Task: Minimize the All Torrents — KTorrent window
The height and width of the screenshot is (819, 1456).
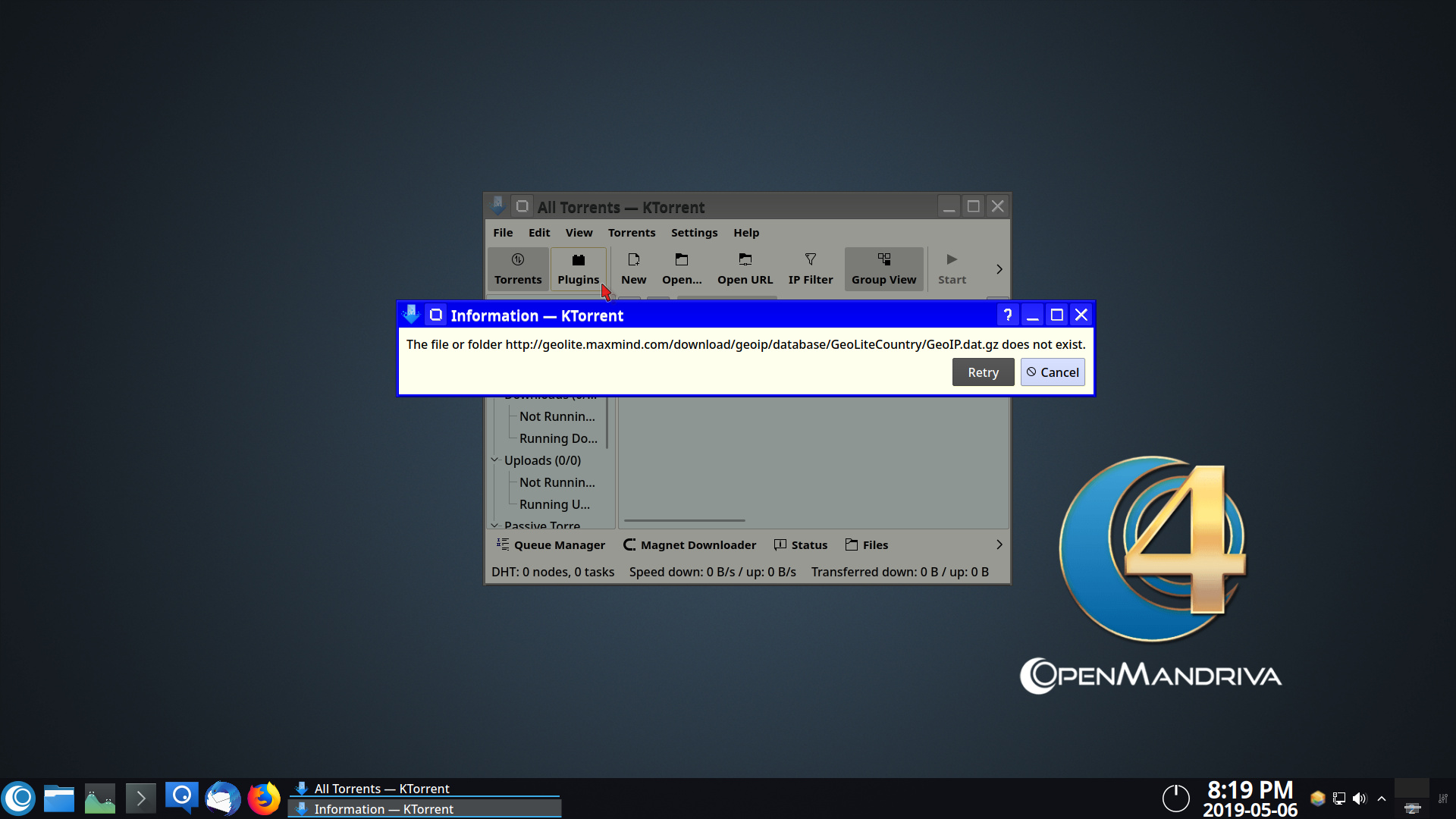Action: (949, 206)
